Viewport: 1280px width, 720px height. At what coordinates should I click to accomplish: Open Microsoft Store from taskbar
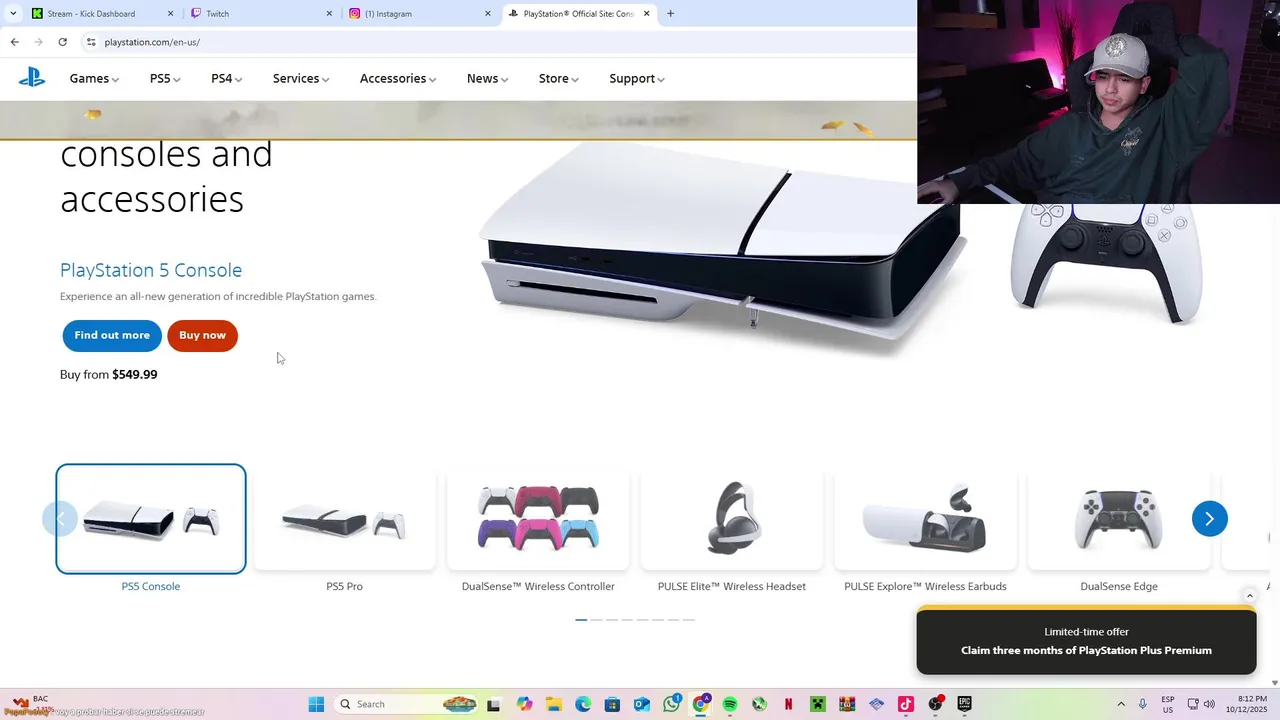[x=612, y=704]
